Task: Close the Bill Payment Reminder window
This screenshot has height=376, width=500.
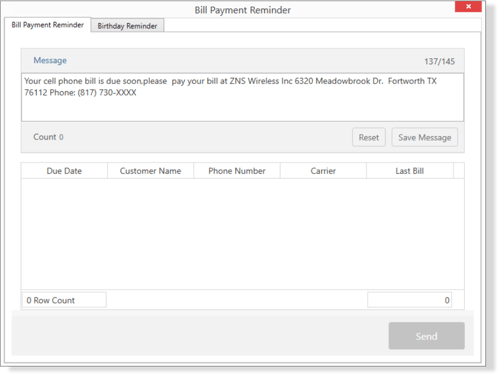Action: (x=468, y=6)
